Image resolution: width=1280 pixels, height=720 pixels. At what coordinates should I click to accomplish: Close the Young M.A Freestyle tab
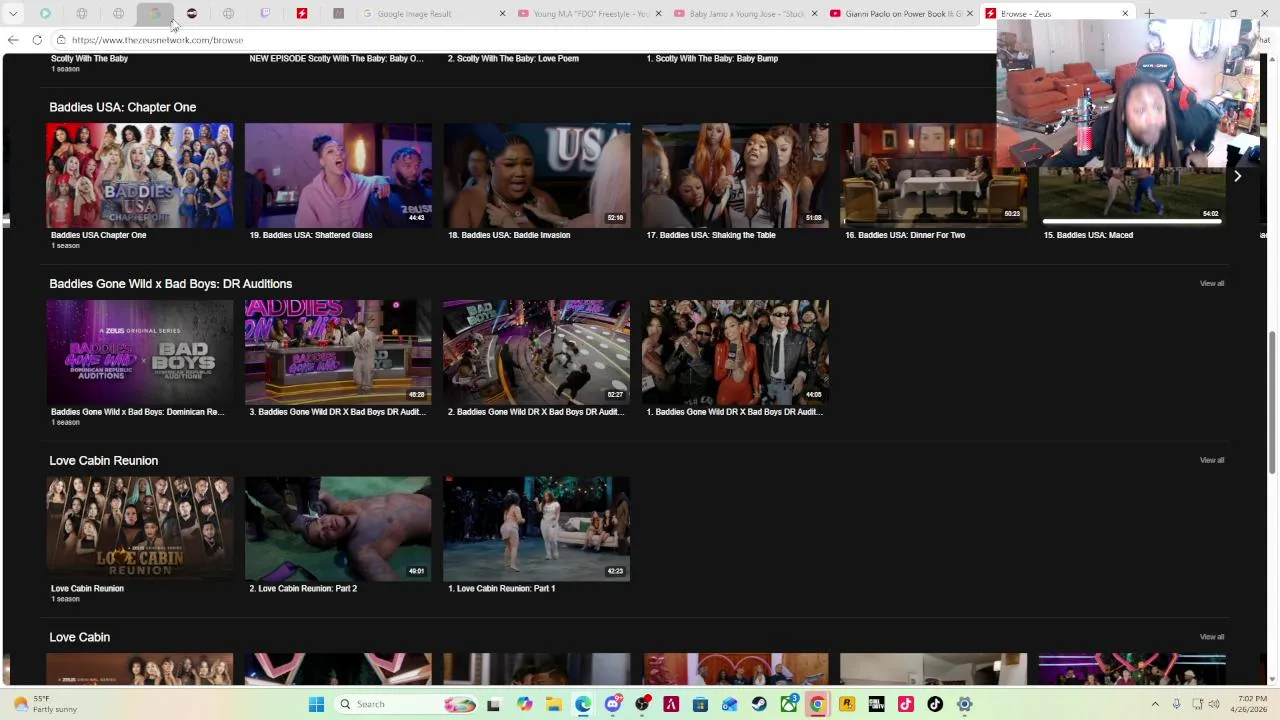click(x=658, y=14)
